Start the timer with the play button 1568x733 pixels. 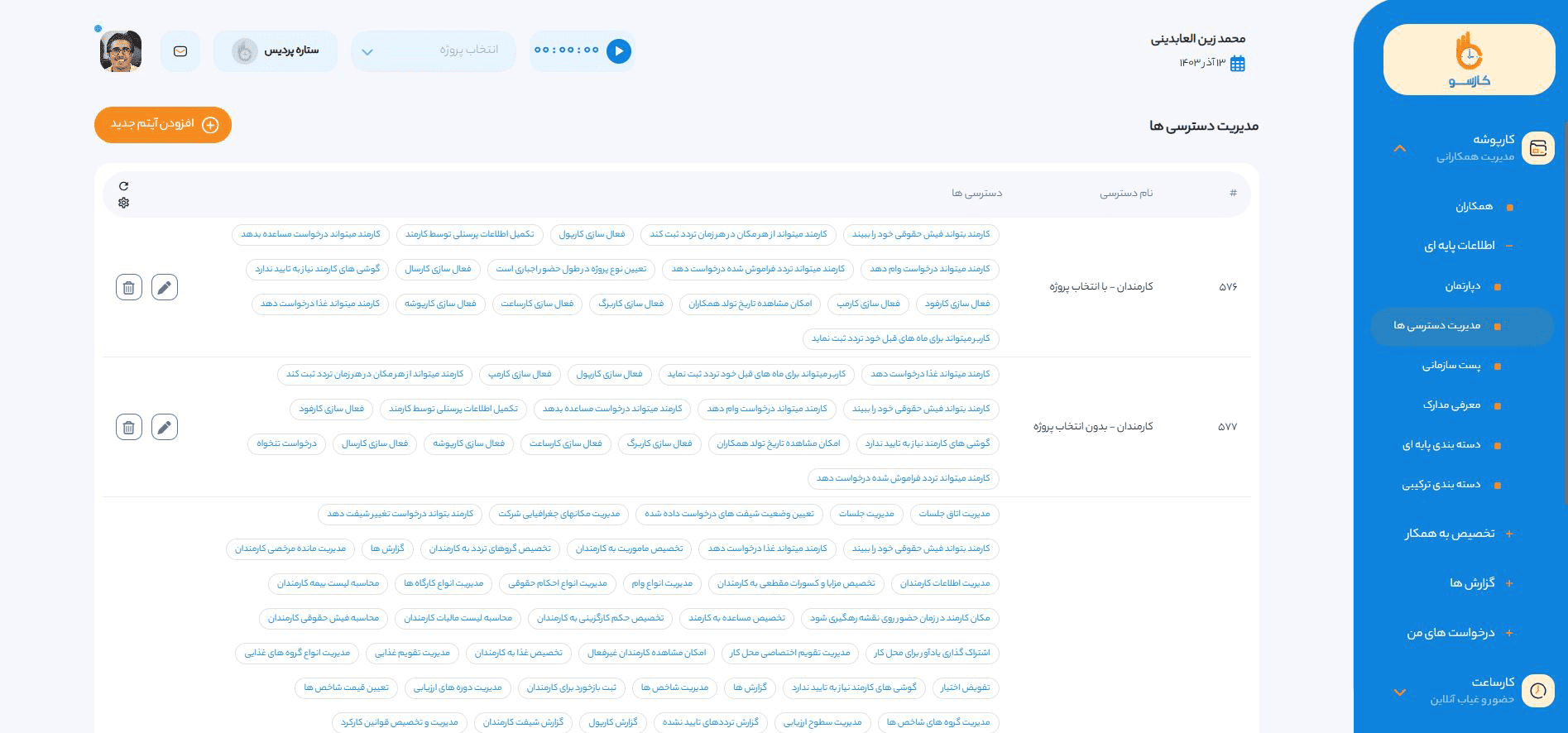(x=618, y=51)
